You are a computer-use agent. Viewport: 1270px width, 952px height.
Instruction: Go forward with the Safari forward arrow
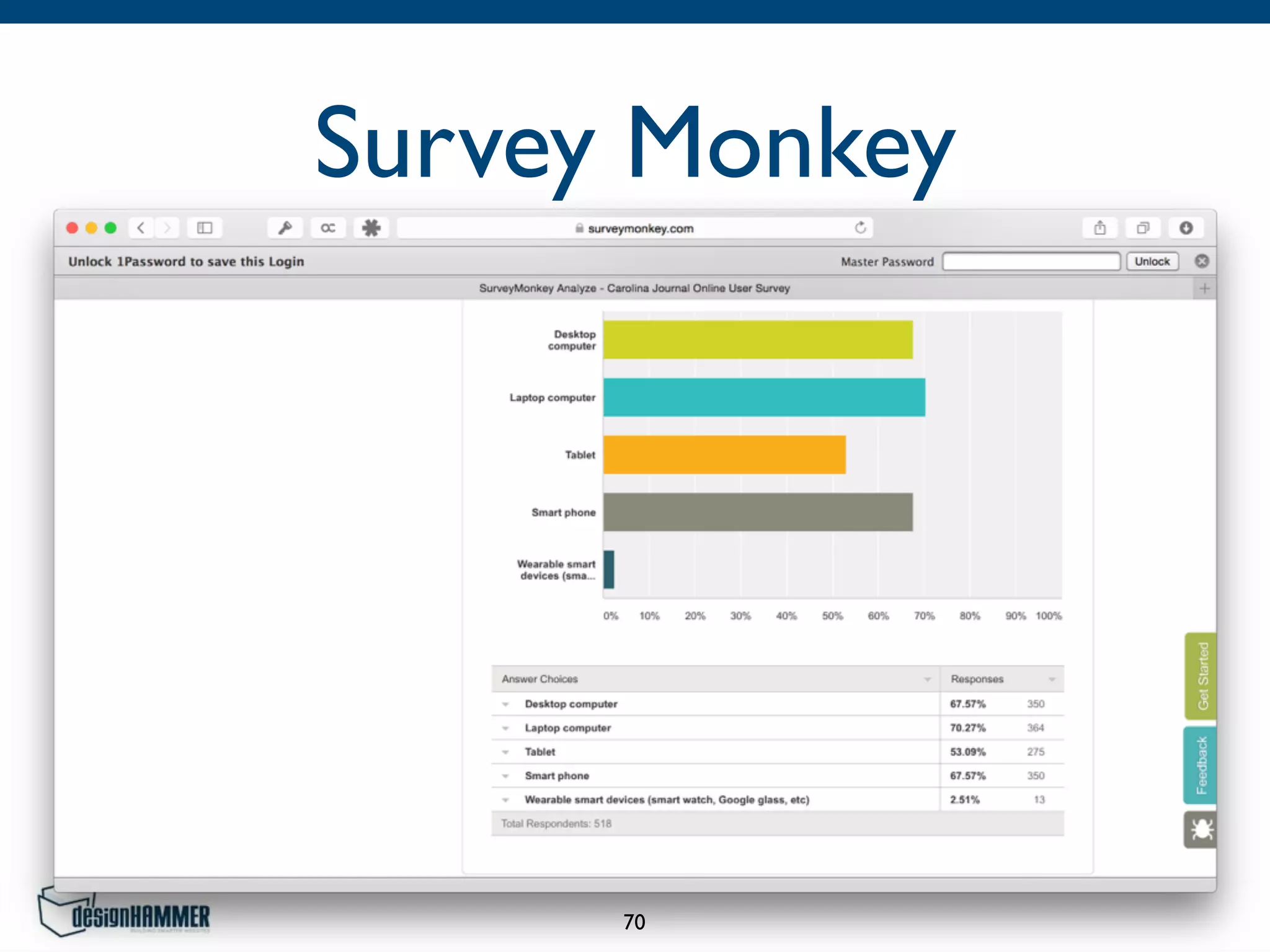click(167, 228)
